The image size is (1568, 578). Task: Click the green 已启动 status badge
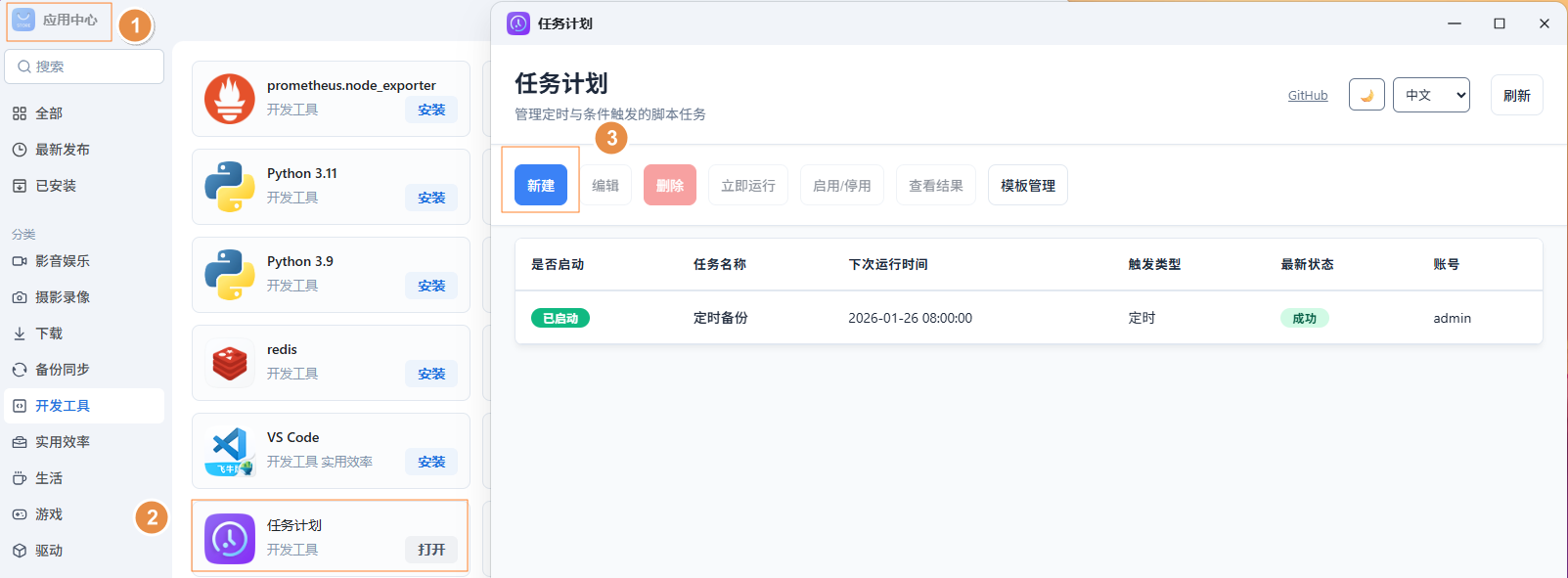(560, 318)
